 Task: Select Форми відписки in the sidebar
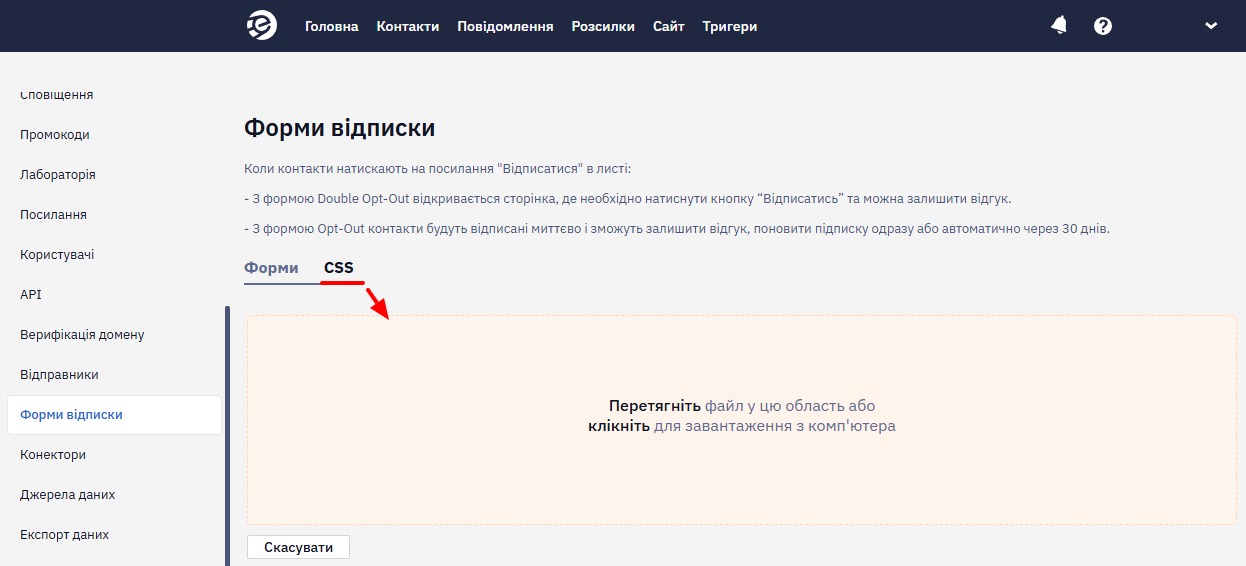114,415
